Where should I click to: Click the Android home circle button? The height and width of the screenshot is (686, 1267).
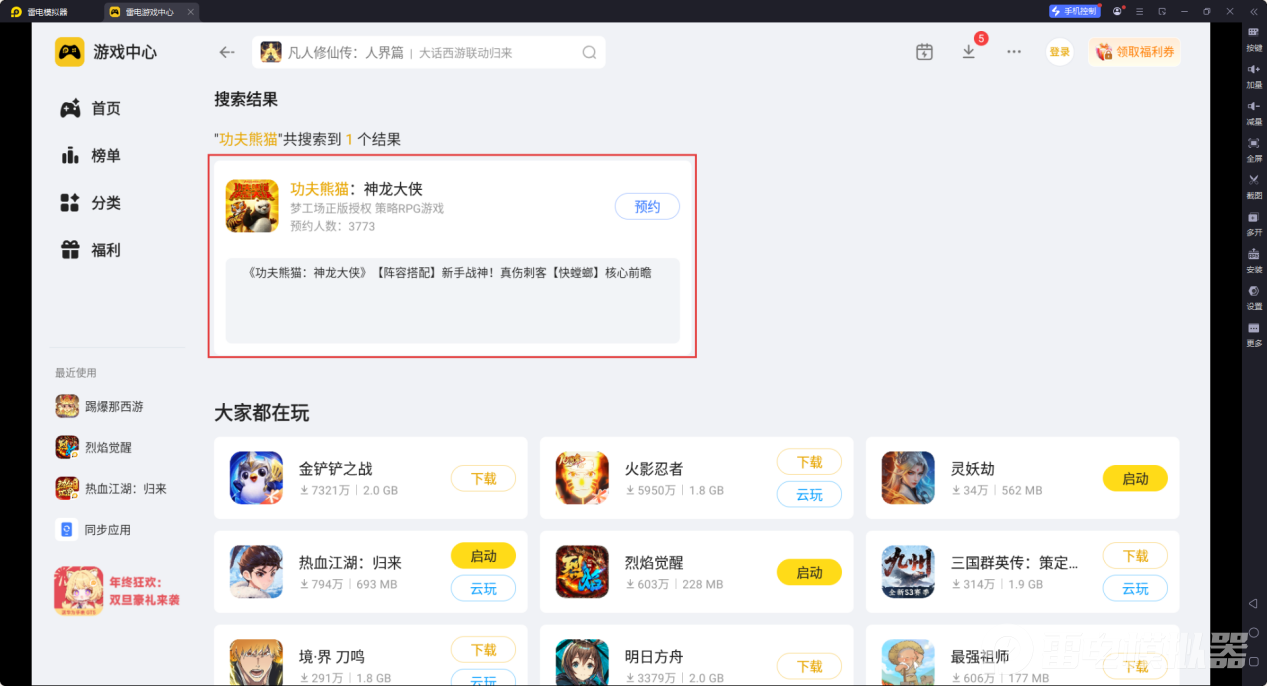(1254, 633)
